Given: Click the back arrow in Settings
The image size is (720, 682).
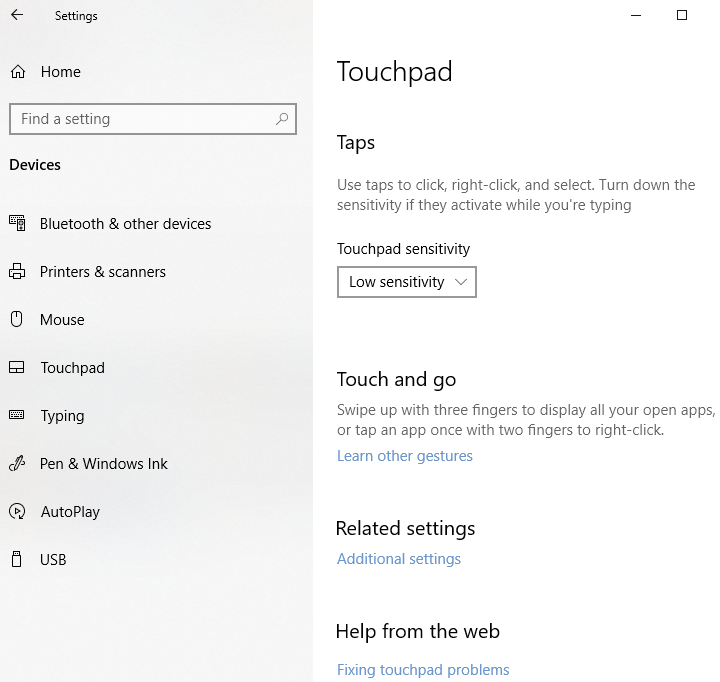Looking at the screenshot, I should [x=17, y=16].
